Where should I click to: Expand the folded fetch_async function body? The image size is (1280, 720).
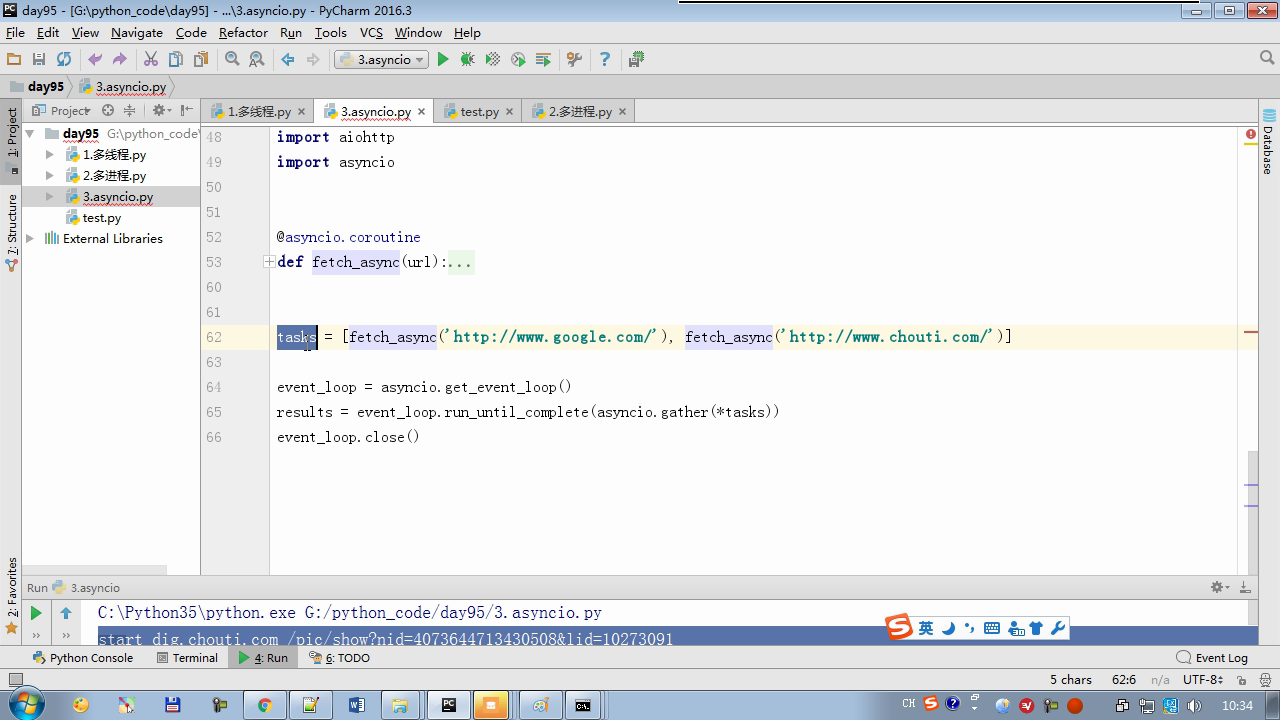(269, 262)
